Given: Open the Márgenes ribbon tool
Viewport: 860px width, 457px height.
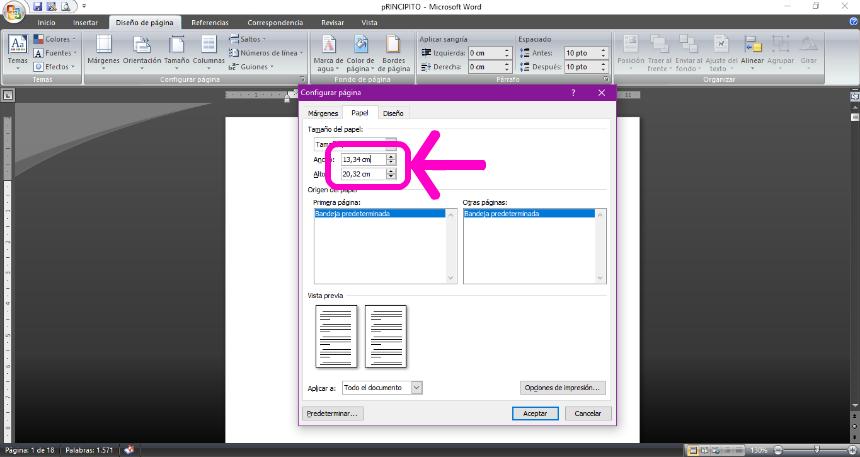Looking at the screenshot, I should (x=103, y=48).
